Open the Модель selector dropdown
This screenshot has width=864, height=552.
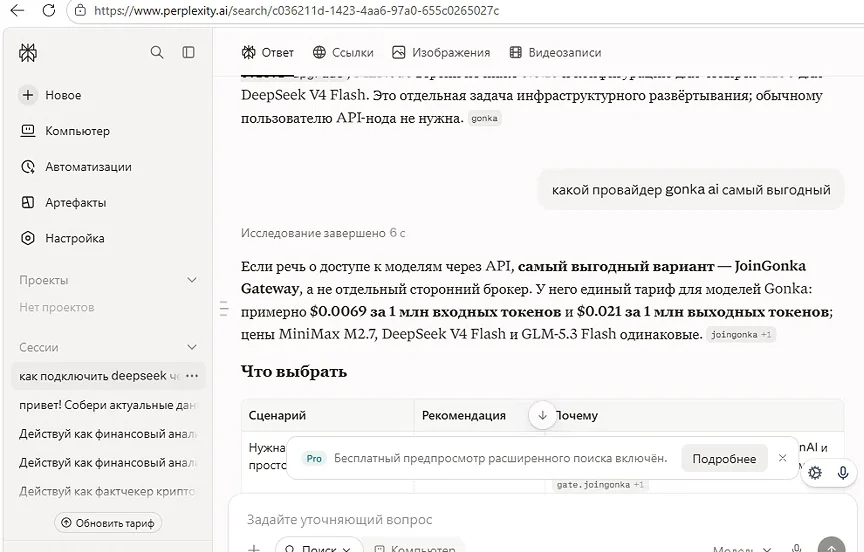[x=742, y=548]
